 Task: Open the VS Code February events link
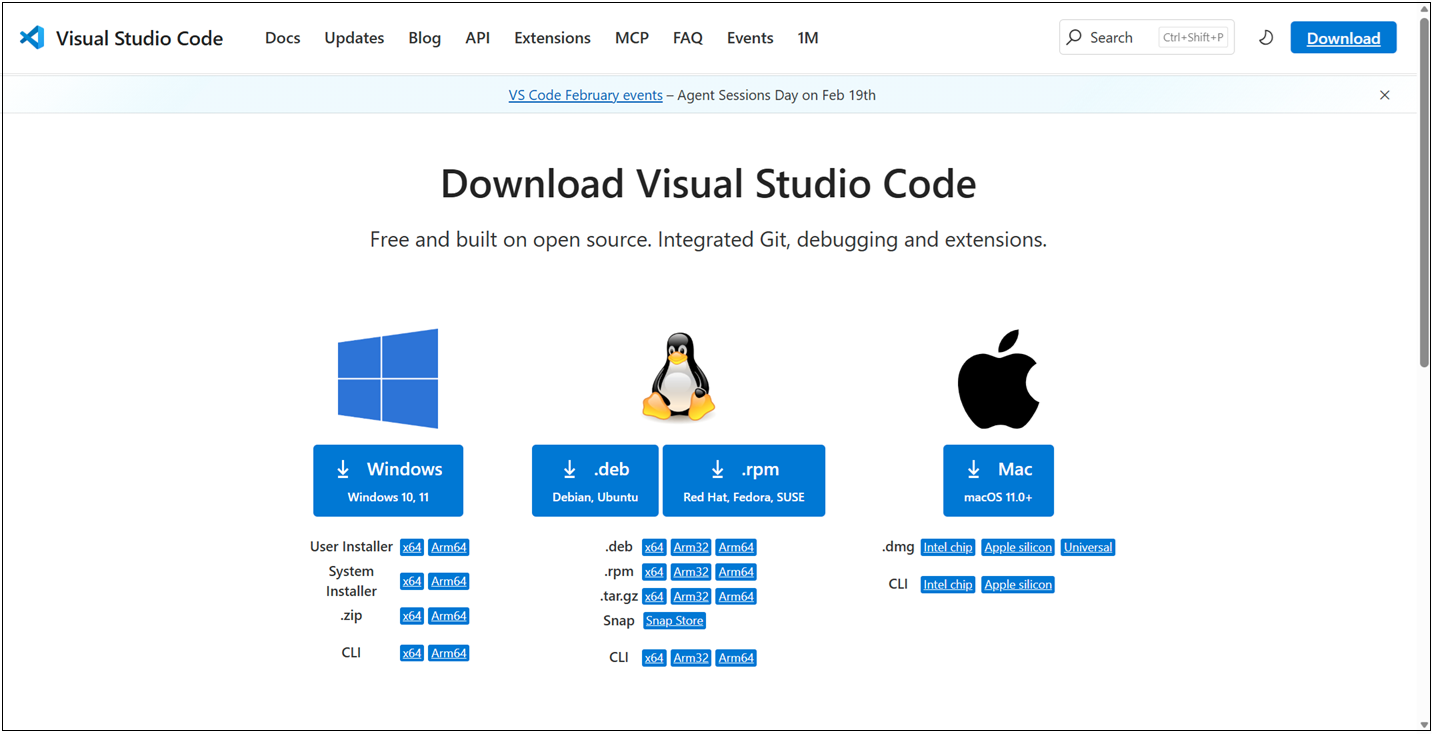click(x=585, y=95)
